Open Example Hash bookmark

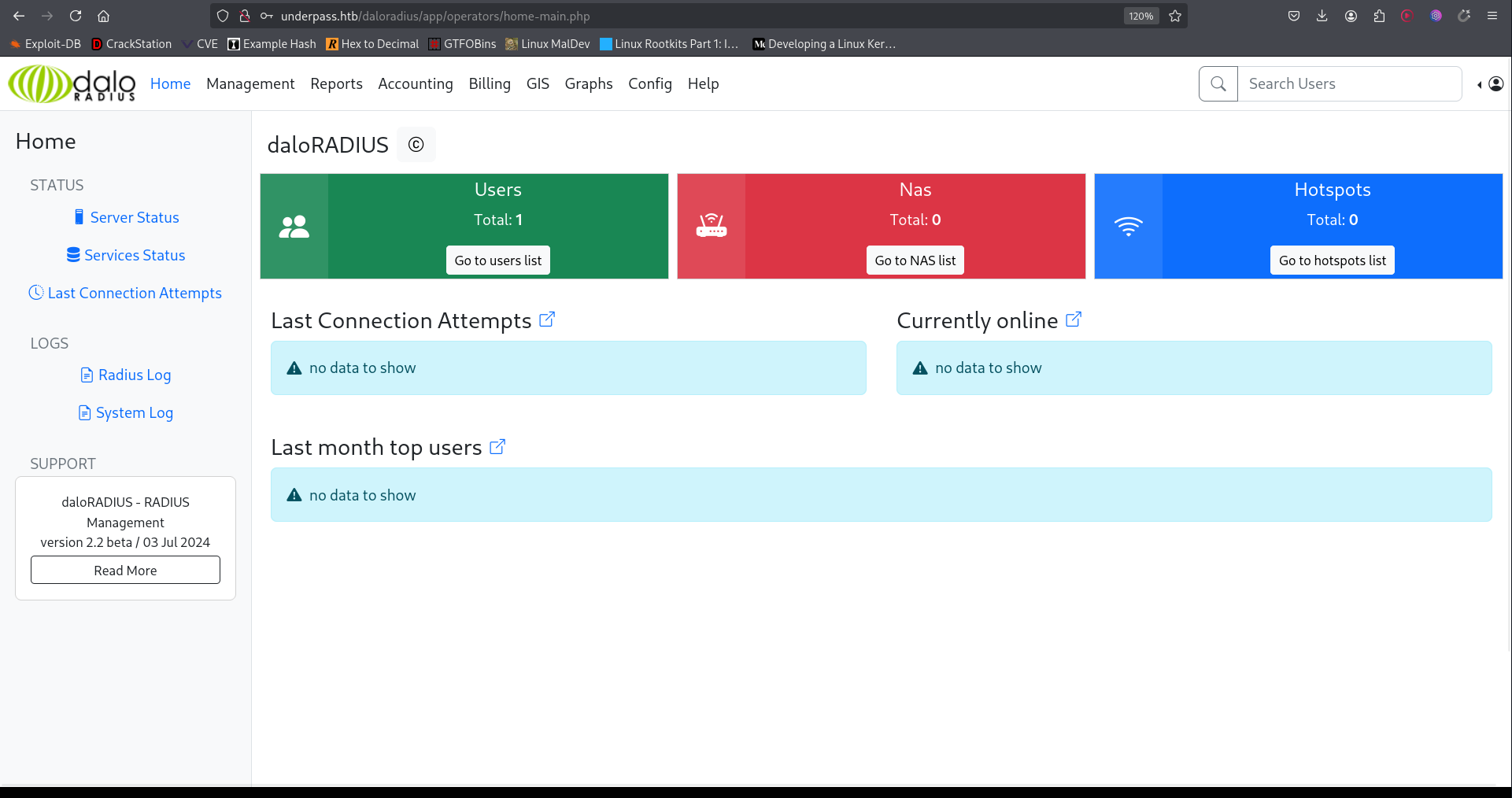pyautogui.click(x=272, y=44)
